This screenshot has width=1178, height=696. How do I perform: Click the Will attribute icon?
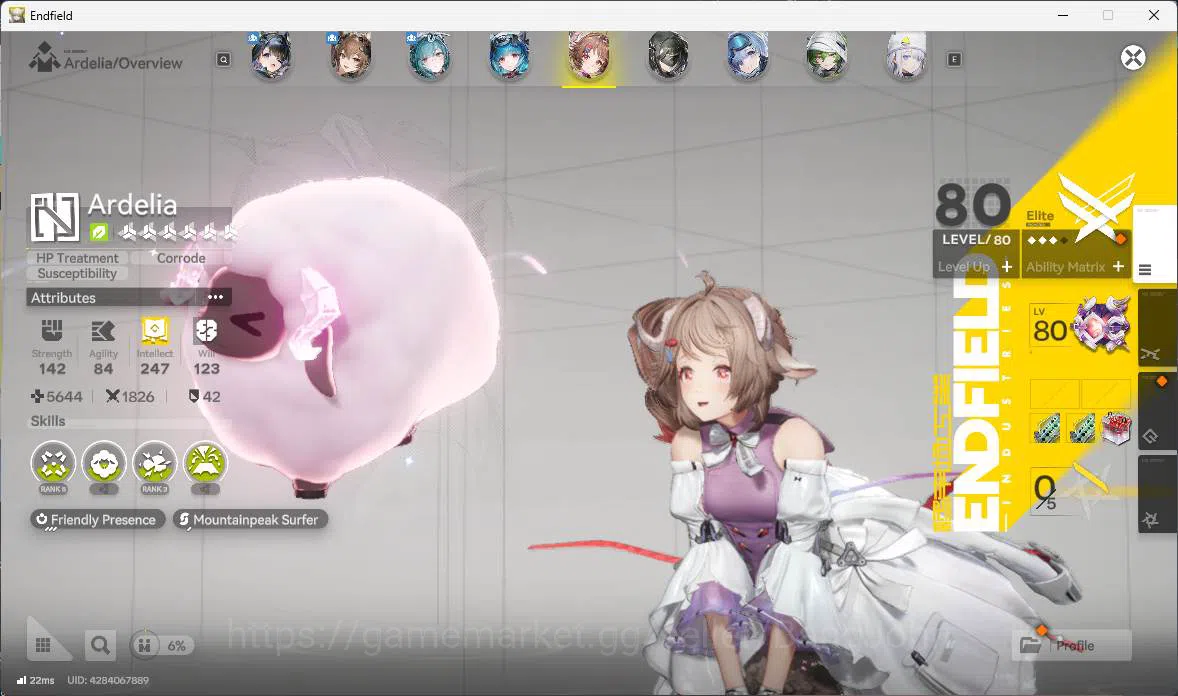pos(206,331)
